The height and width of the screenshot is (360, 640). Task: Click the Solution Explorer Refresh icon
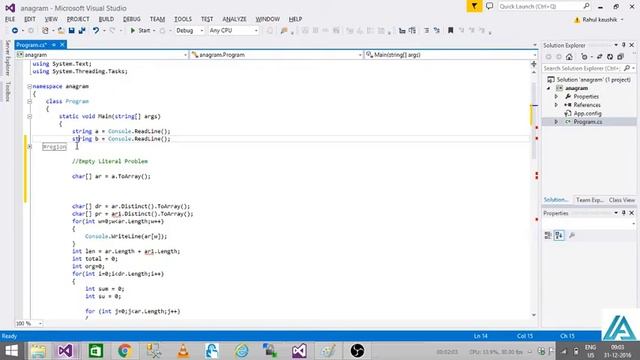pos(610,57)
